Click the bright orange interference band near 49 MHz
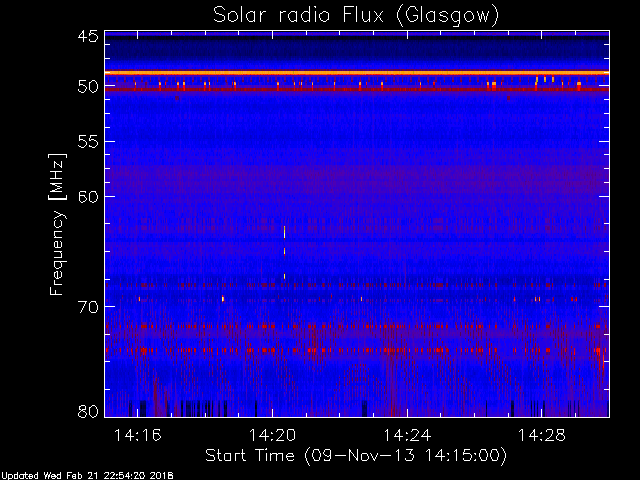The height and width of the screenshot is (480, 640). (x=357, y=73)
